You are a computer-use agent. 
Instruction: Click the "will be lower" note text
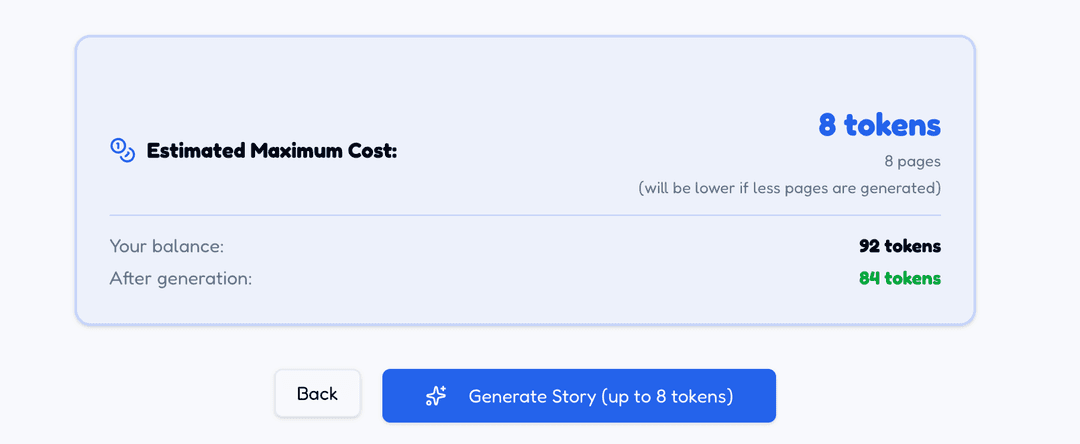[789, 187]
